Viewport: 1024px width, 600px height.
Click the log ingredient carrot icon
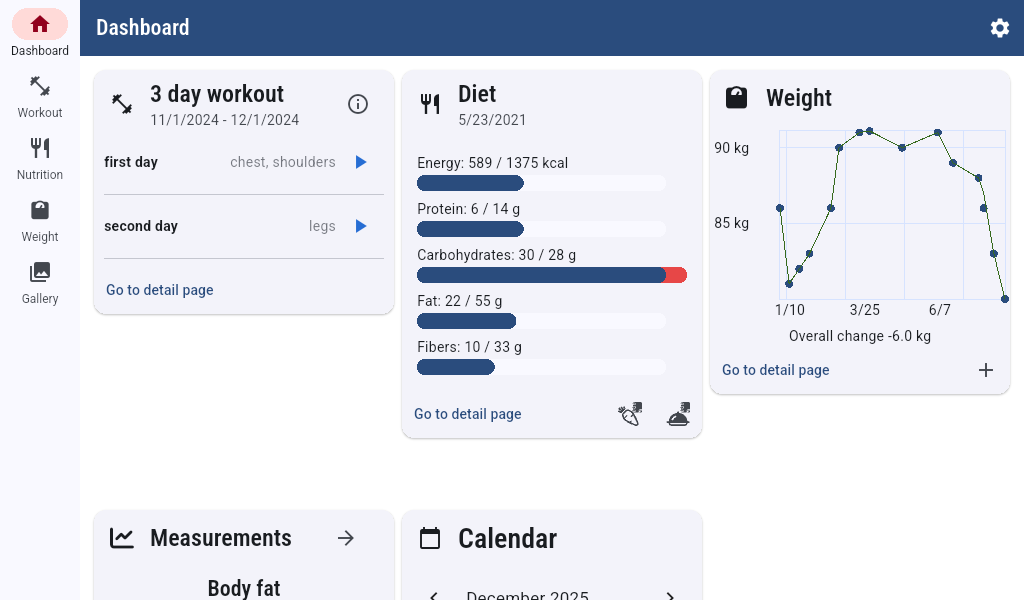[x=630, y=414]
